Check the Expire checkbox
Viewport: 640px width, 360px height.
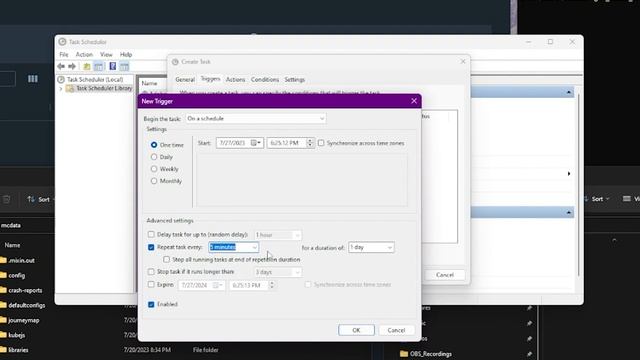point(151,284)
